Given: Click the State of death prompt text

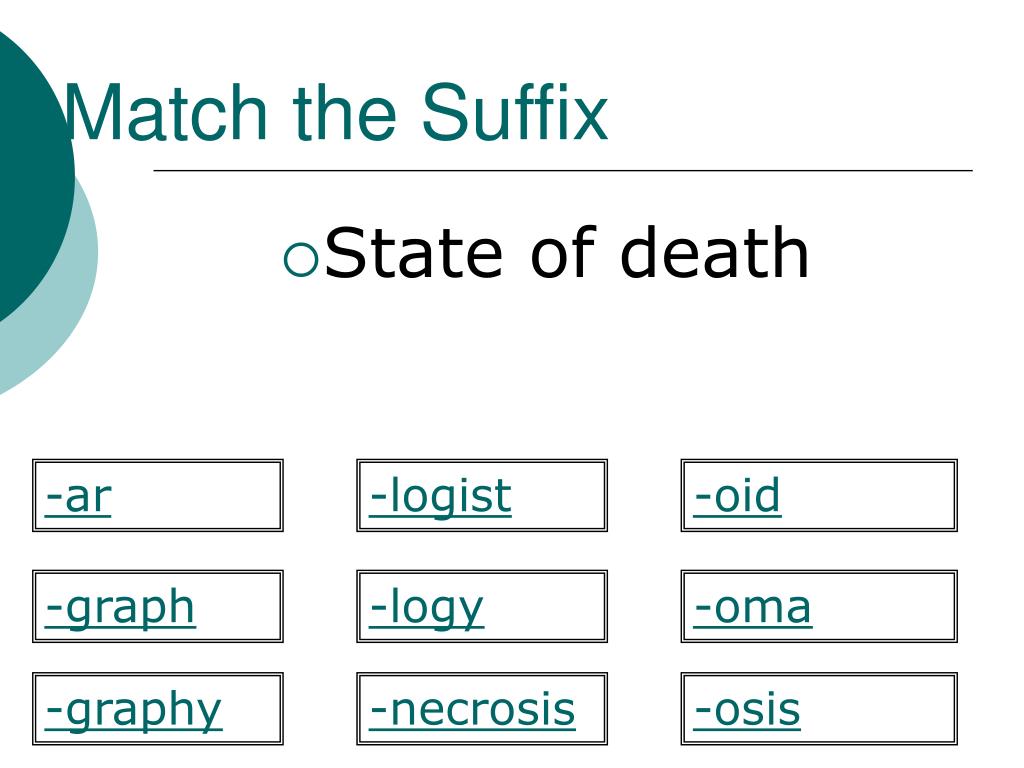Looking at the screenshot, I should [x=566, y=252].
